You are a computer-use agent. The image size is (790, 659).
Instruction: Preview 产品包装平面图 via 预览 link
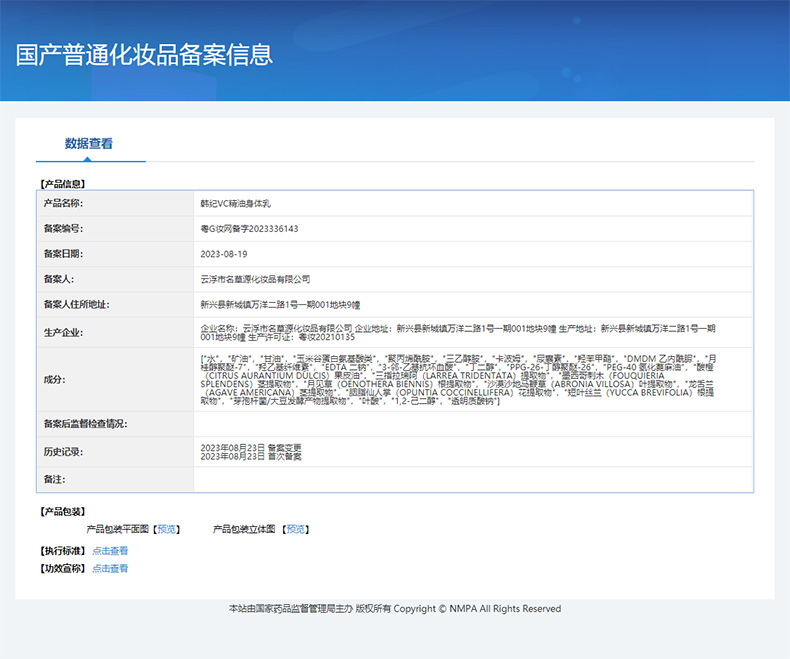click(166, 529)
